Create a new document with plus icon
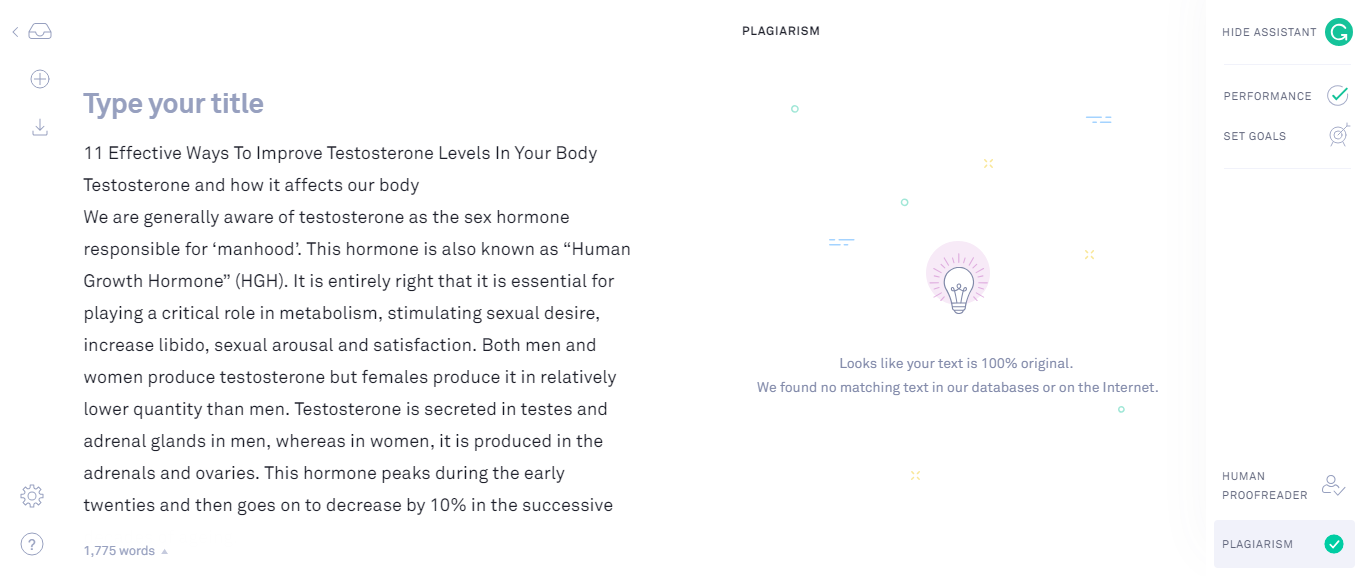Viewport: 1366px width, 576px height. (40, 79)
